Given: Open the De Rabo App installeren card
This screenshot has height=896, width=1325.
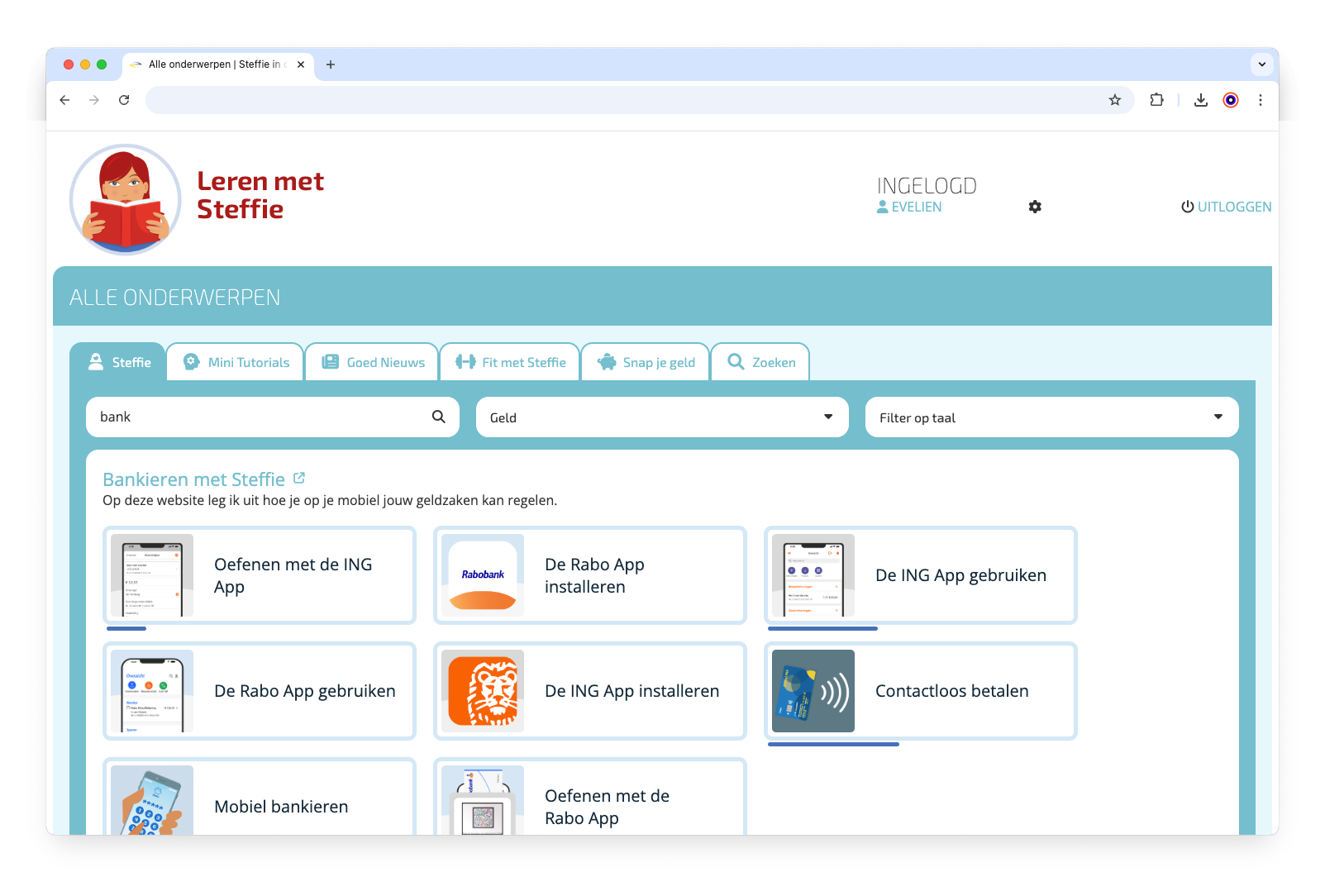Looking at the screenshot, I should pos(590,575).
